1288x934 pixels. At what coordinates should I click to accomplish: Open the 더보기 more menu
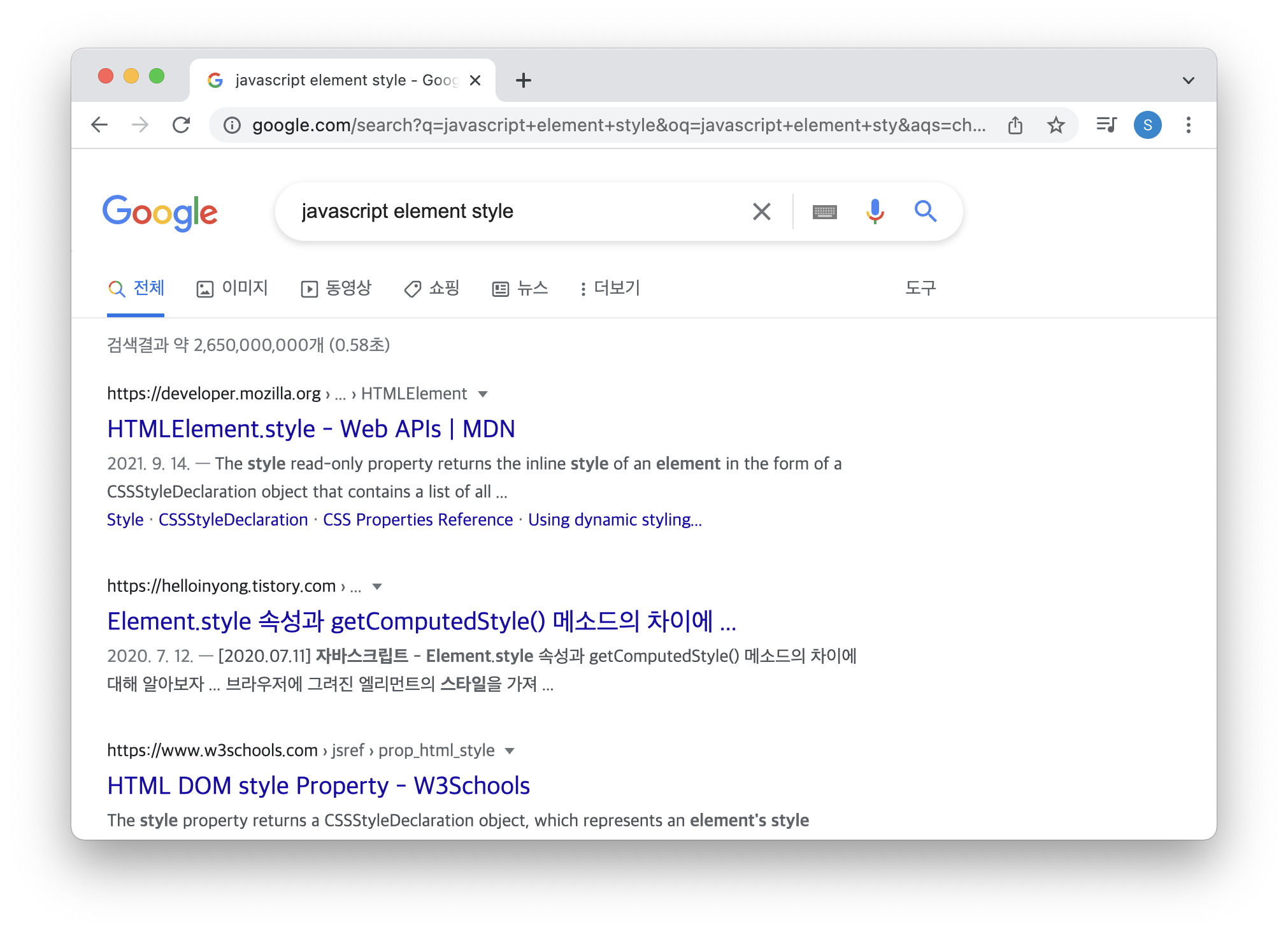coord(610,289)
